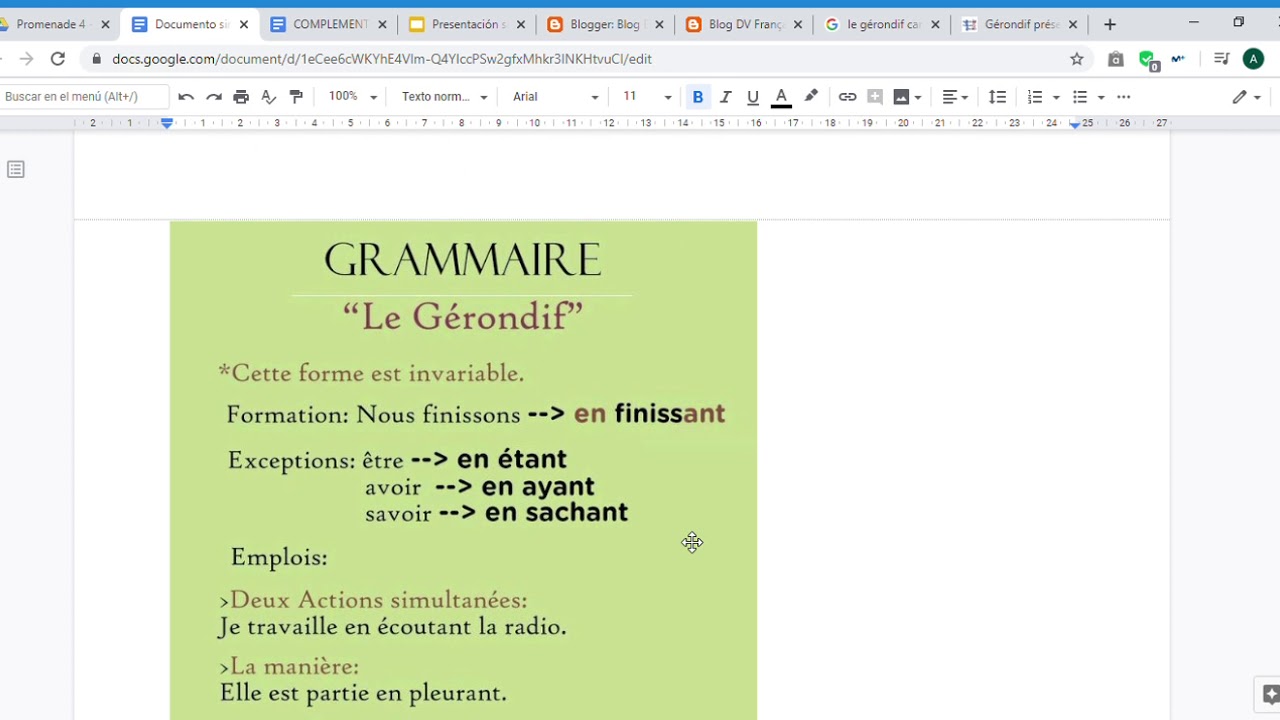Toggle italic formatting
The image size is (1280, 720).
click(x=725, y=97)
